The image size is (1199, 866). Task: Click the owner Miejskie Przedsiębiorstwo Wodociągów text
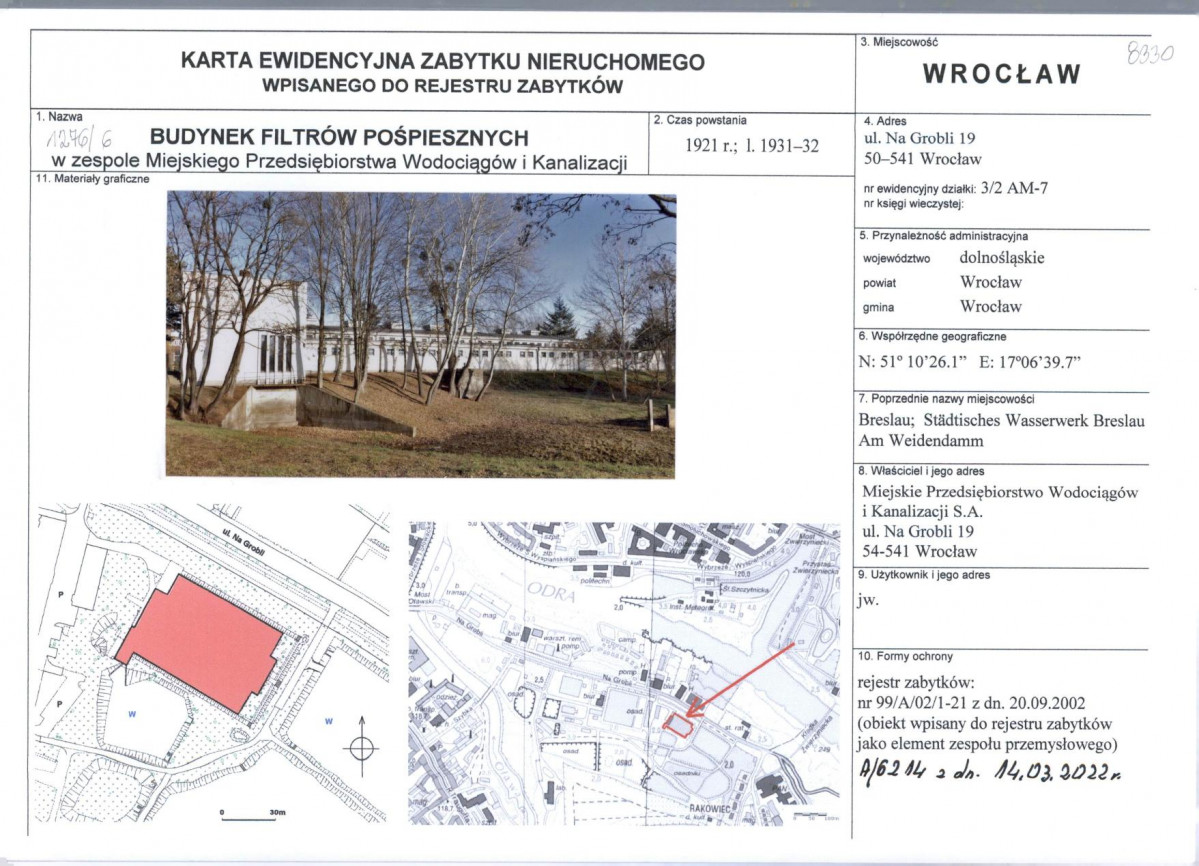(1000, 492)
